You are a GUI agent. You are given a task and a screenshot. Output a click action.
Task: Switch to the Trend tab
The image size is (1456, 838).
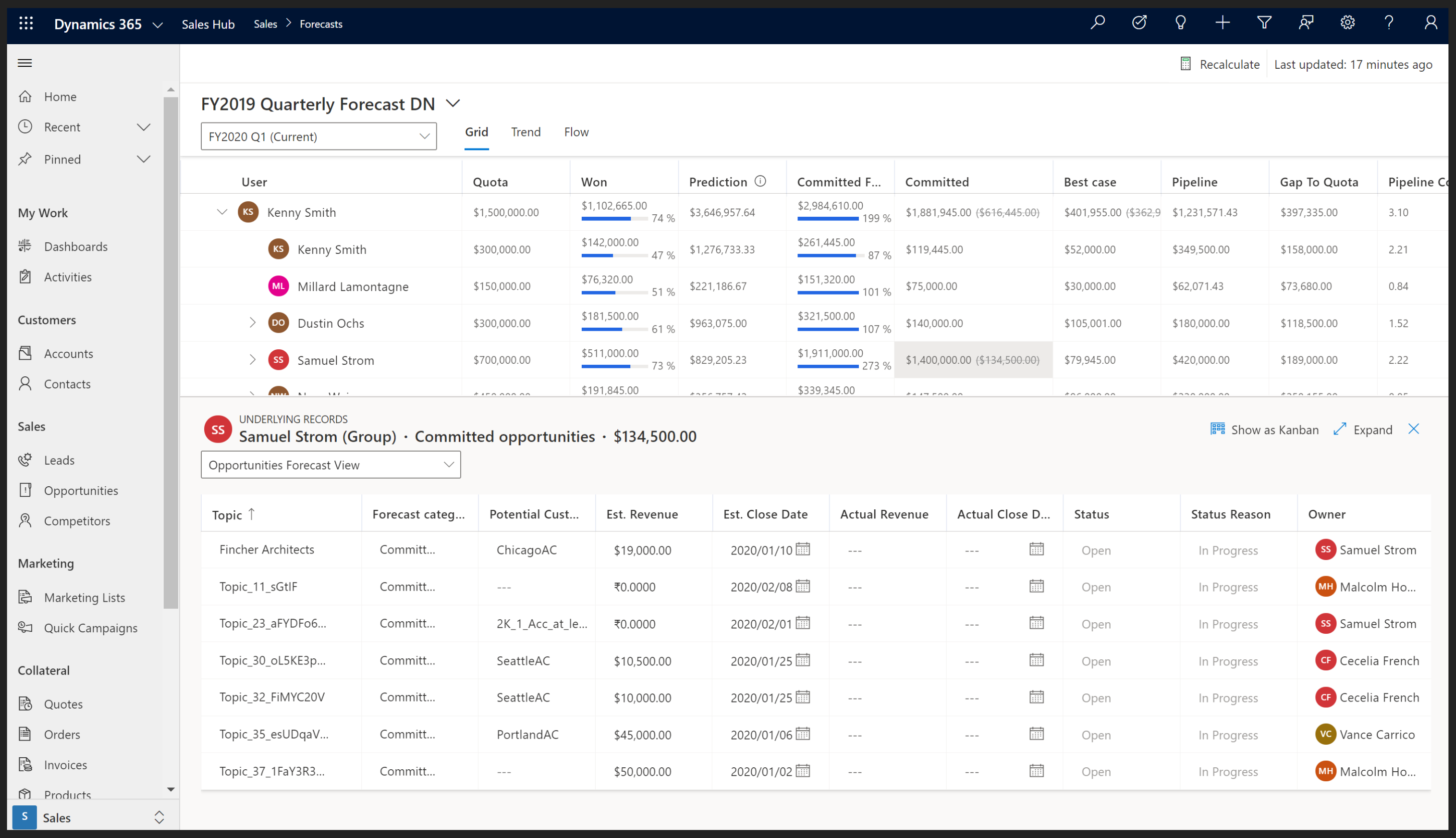pos(525,132)
